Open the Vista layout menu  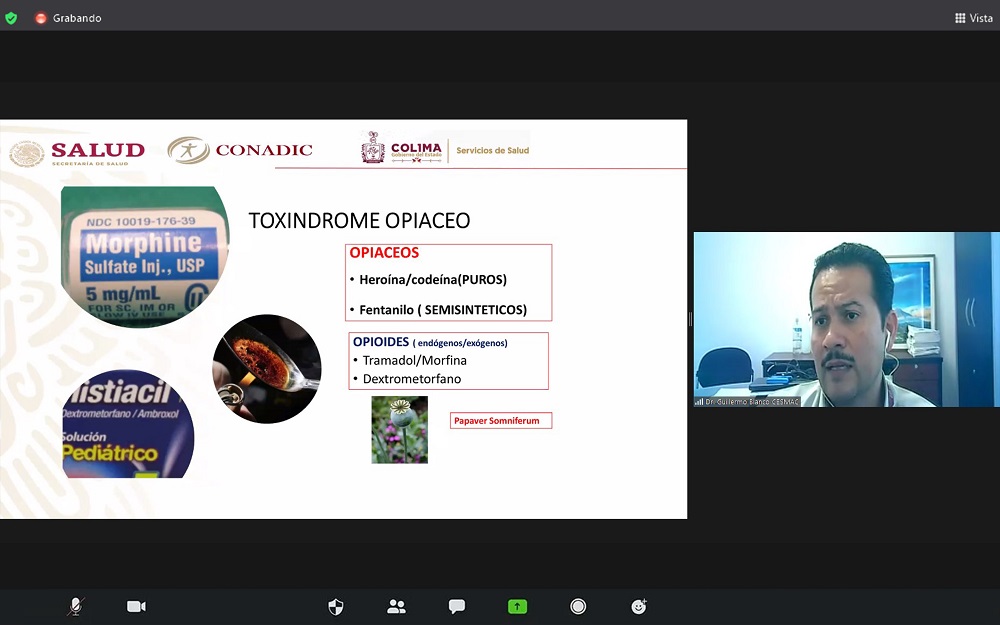pos(973,18)
